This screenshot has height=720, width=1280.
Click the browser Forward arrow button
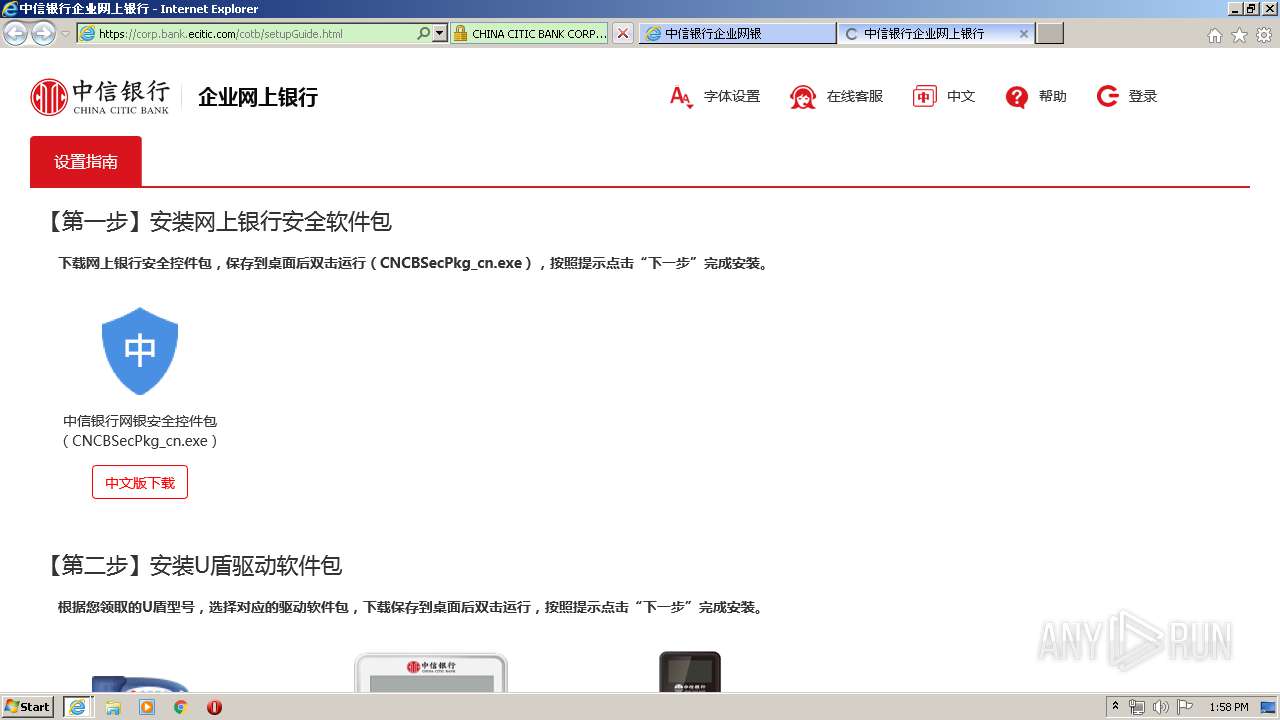point(43,33)
